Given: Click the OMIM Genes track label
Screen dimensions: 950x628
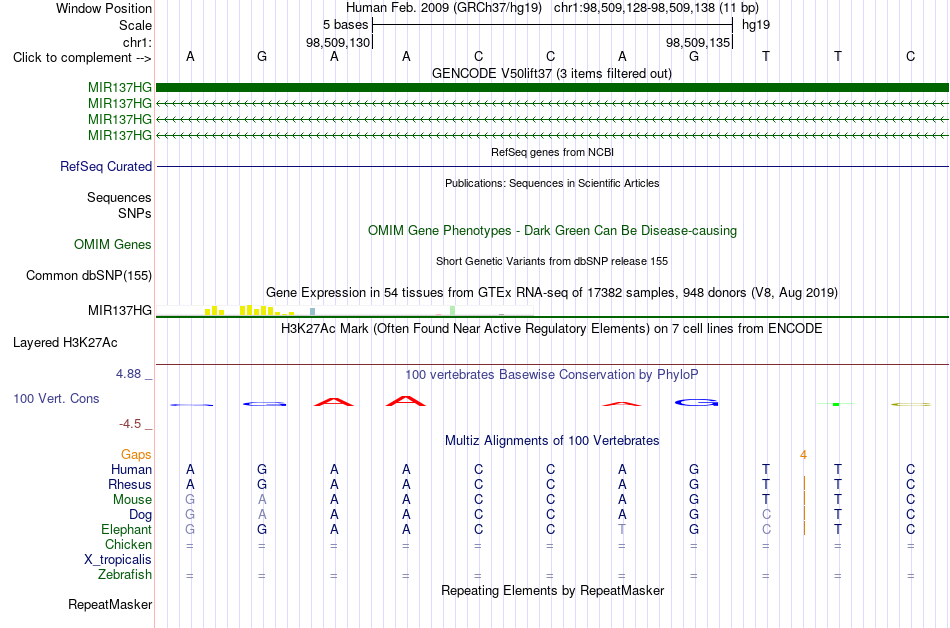Looking at the screenshot, I should click(x=113, y=245).
